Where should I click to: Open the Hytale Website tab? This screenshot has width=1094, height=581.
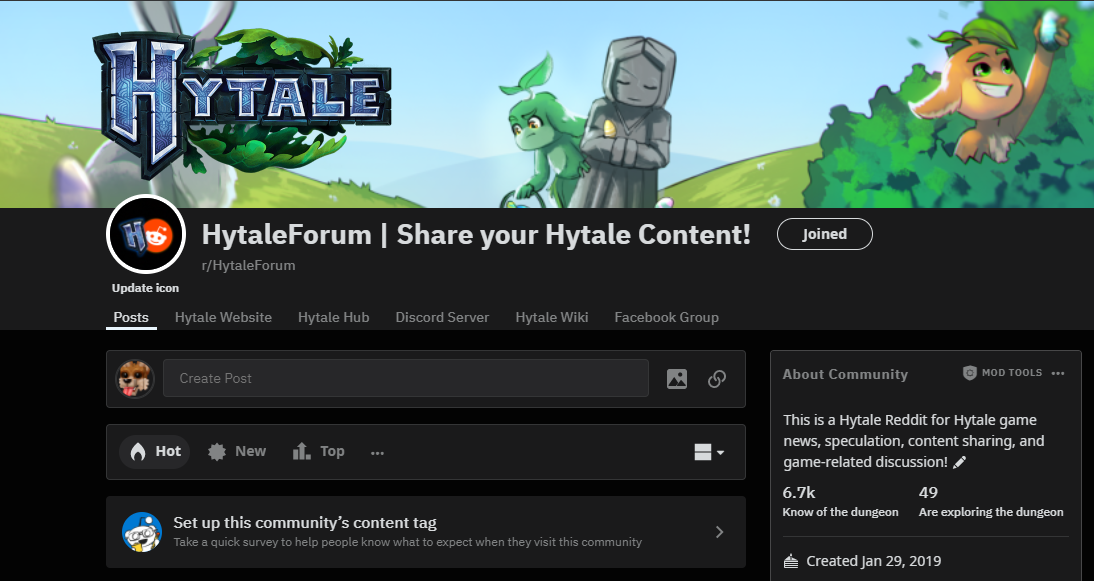point(223,317)
